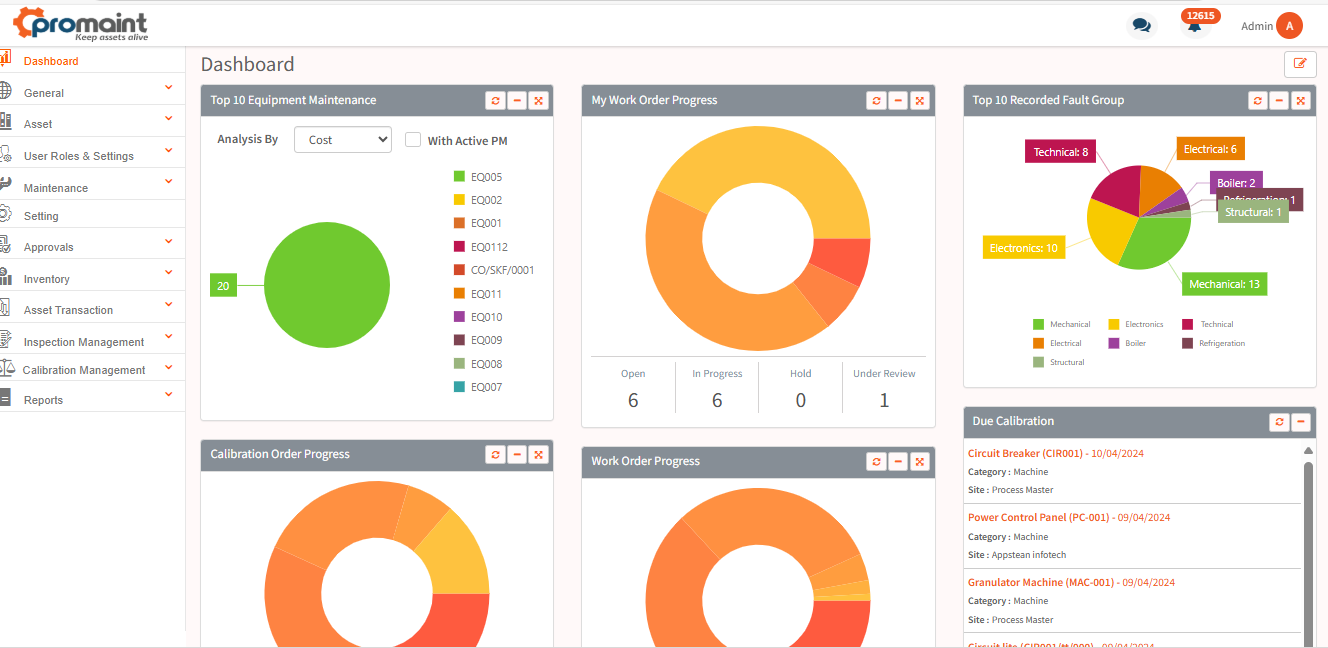Open the edit dashboard icon at top right
The width and height of the screenshot is (1328, 648).
pos(1300,63)
